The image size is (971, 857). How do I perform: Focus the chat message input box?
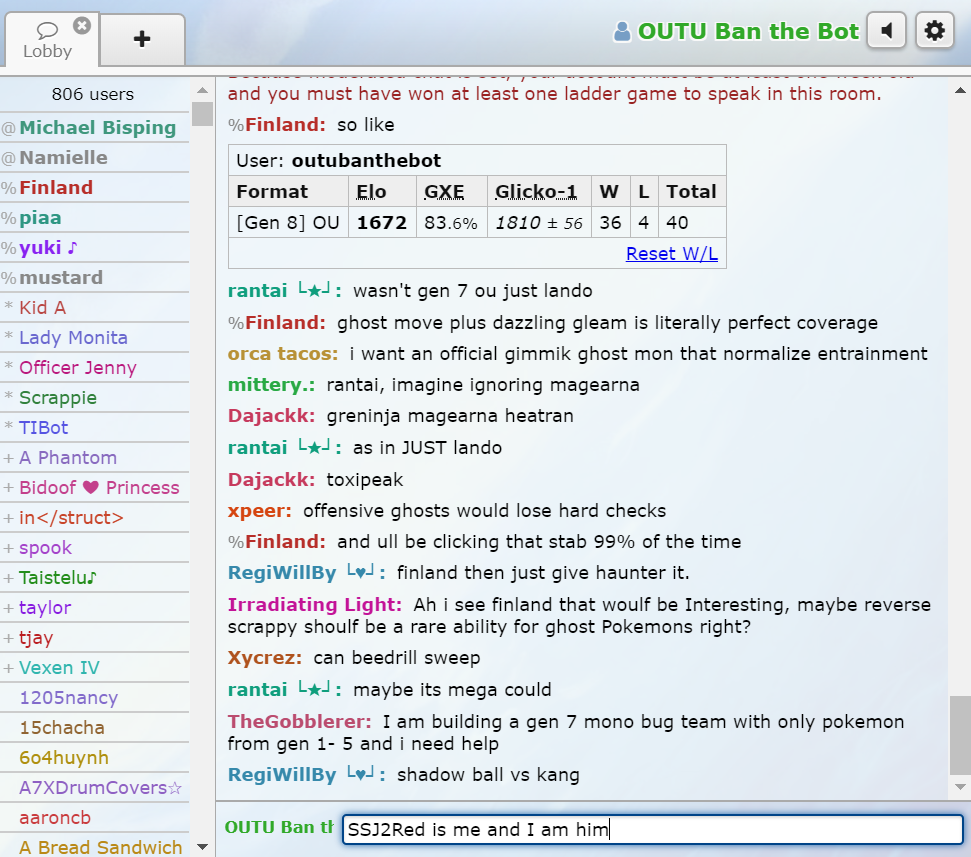(653, 829)
